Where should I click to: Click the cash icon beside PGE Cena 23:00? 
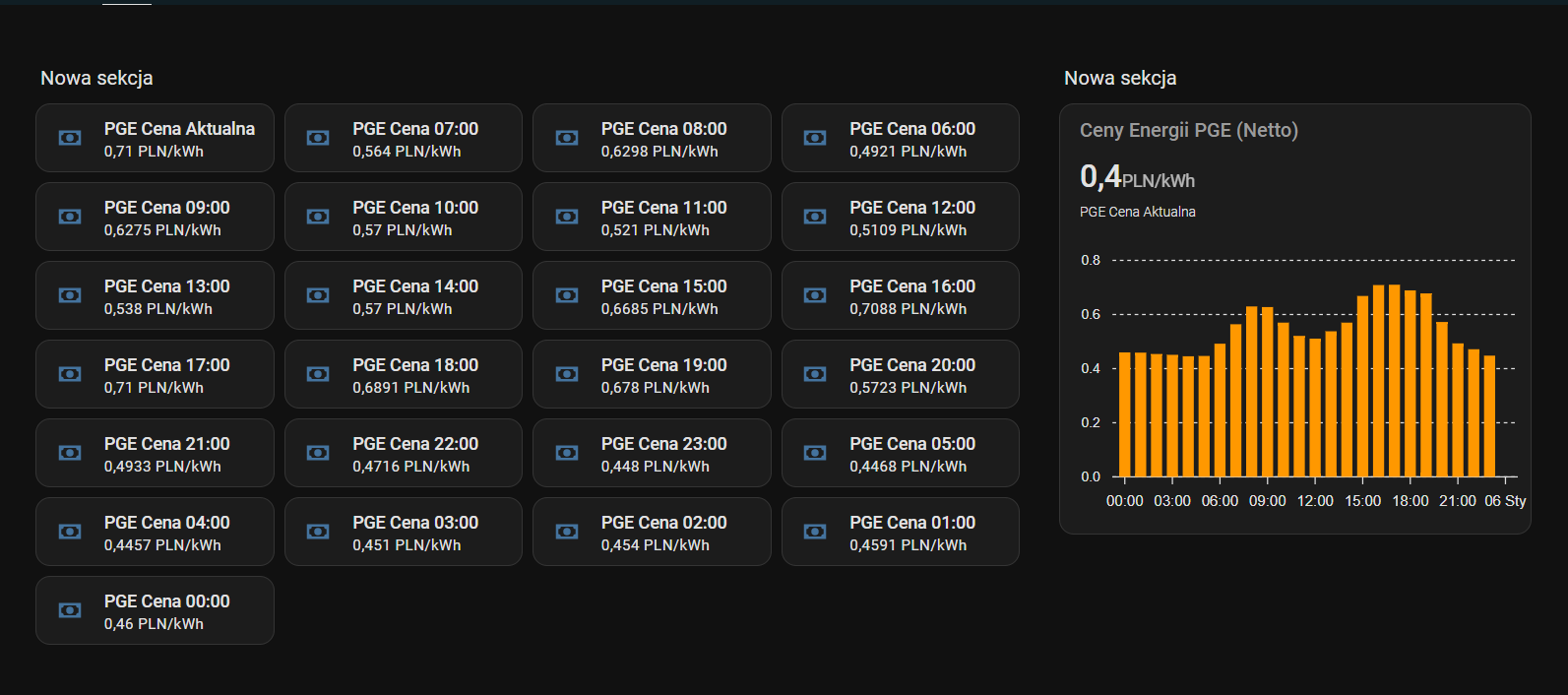click(x=567, y=453)
